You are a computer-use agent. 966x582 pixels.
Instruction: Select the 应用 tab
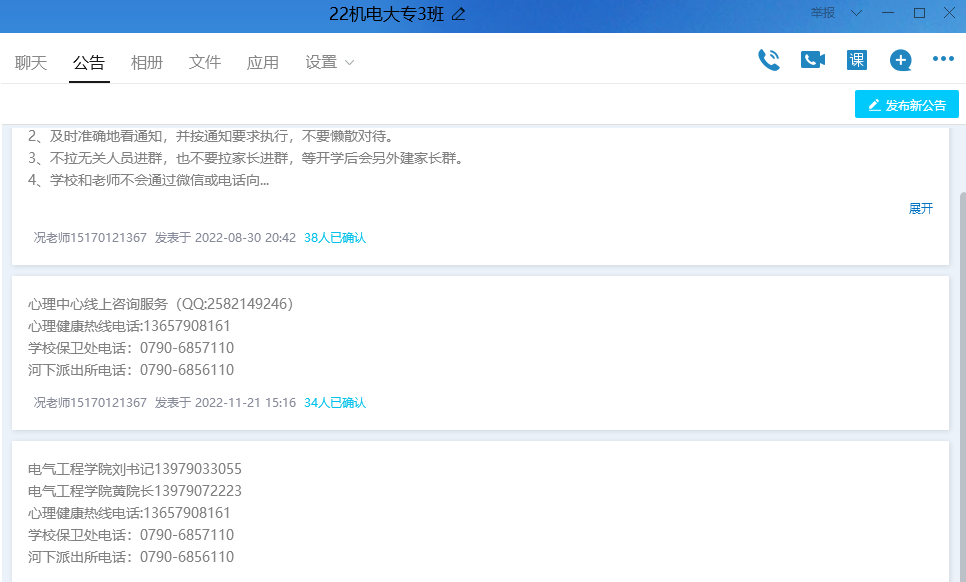tap(263, 62)
